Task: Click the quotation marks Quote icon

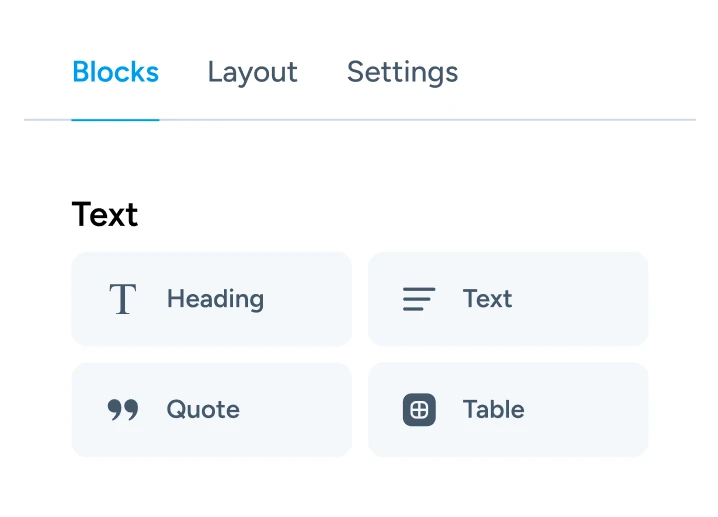Action: pyautogui.click(x=122, y=410)
